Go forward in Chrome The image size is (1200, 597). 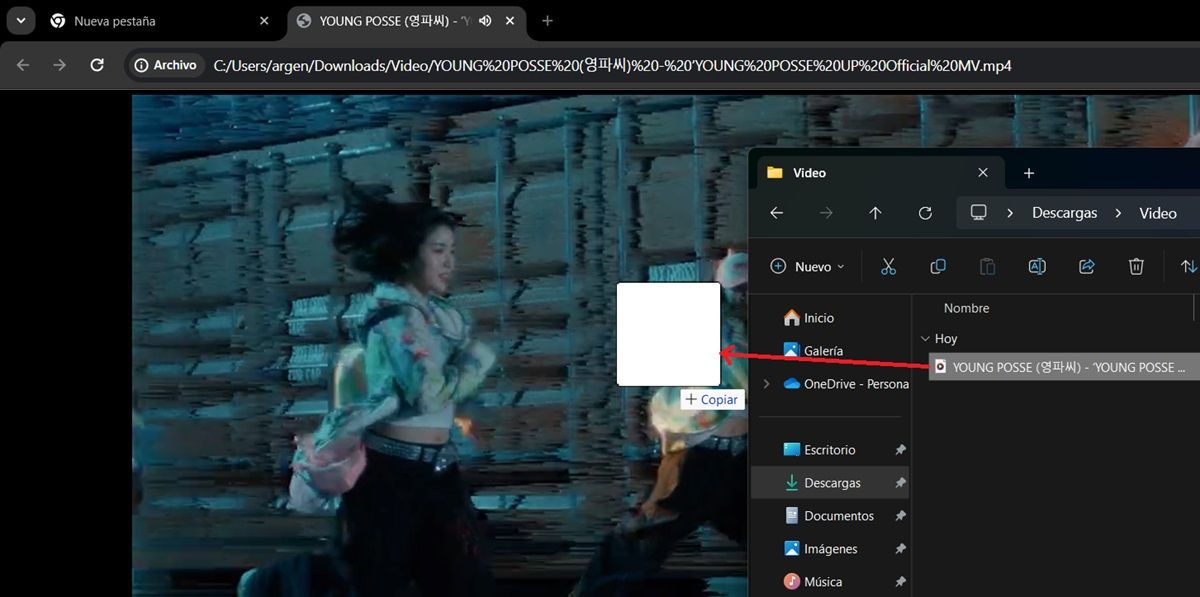coord(60,65)
